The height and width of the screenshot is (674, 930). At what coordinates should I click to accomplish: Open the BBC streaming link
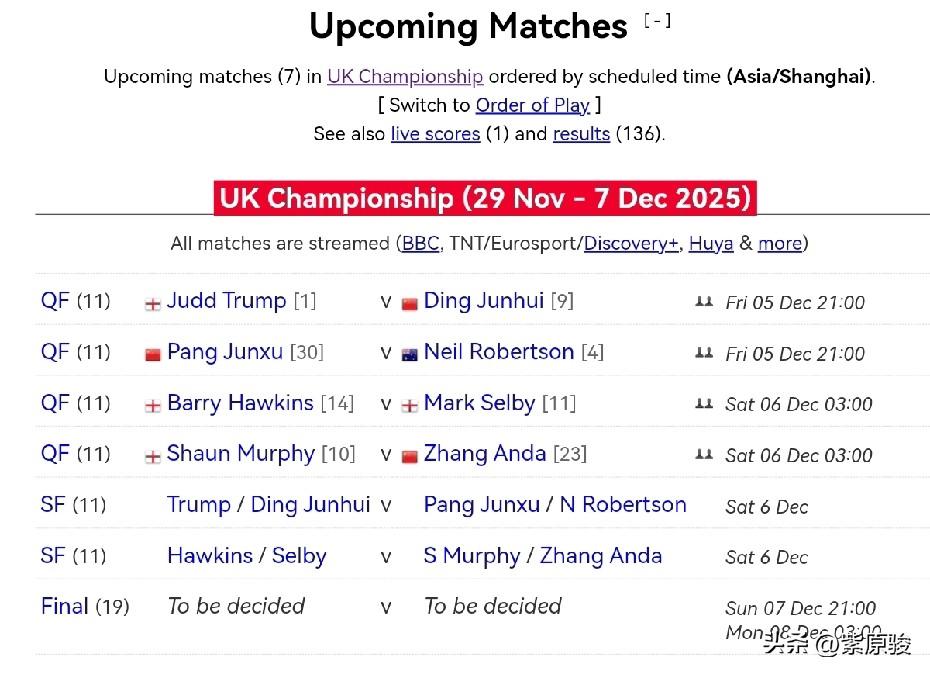pyautogui.click(x=420, y=243)
